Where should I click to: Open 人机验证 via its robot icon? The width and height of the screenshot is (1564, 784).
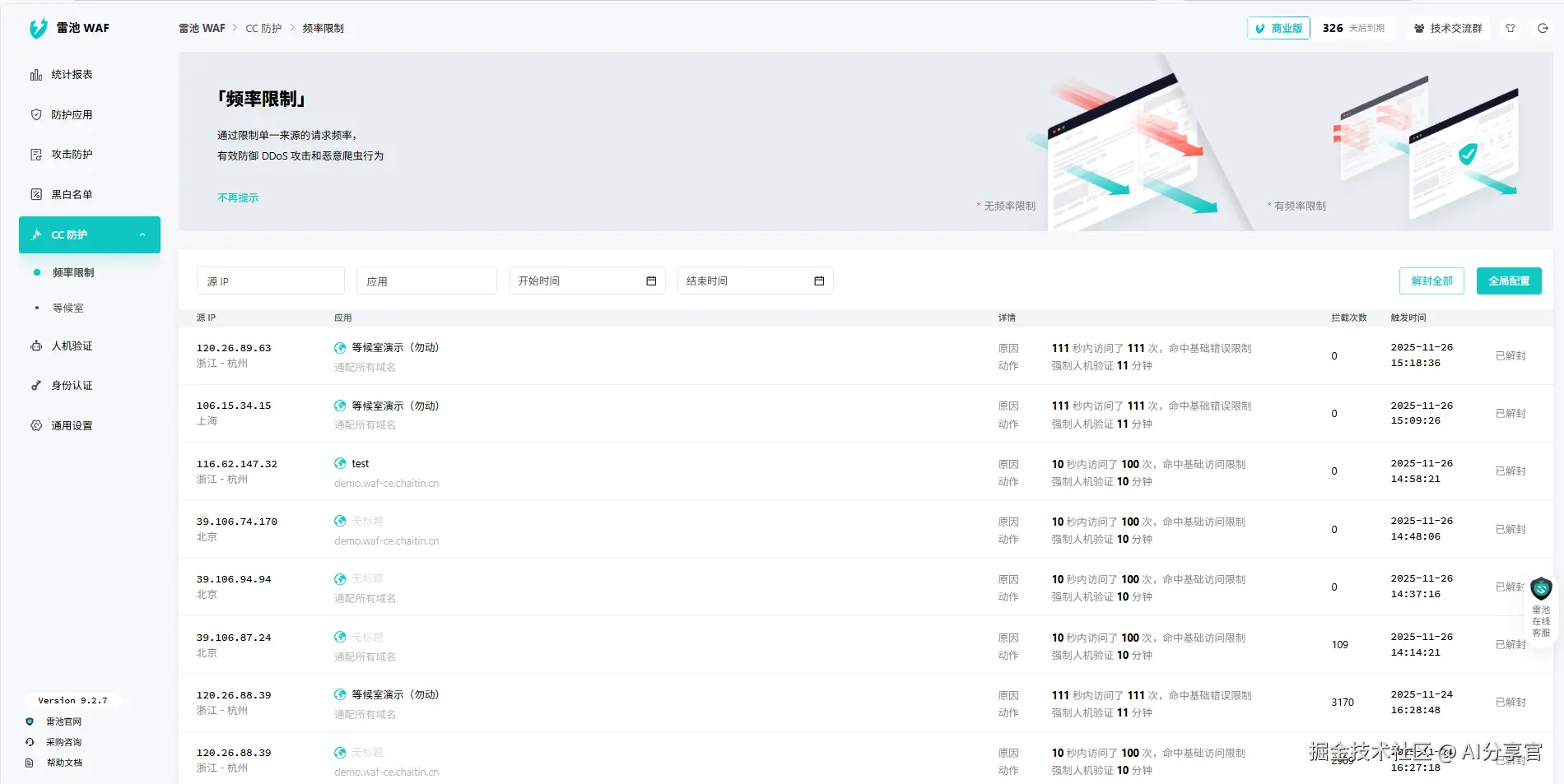pyautogui.click(x=36, y=346)
